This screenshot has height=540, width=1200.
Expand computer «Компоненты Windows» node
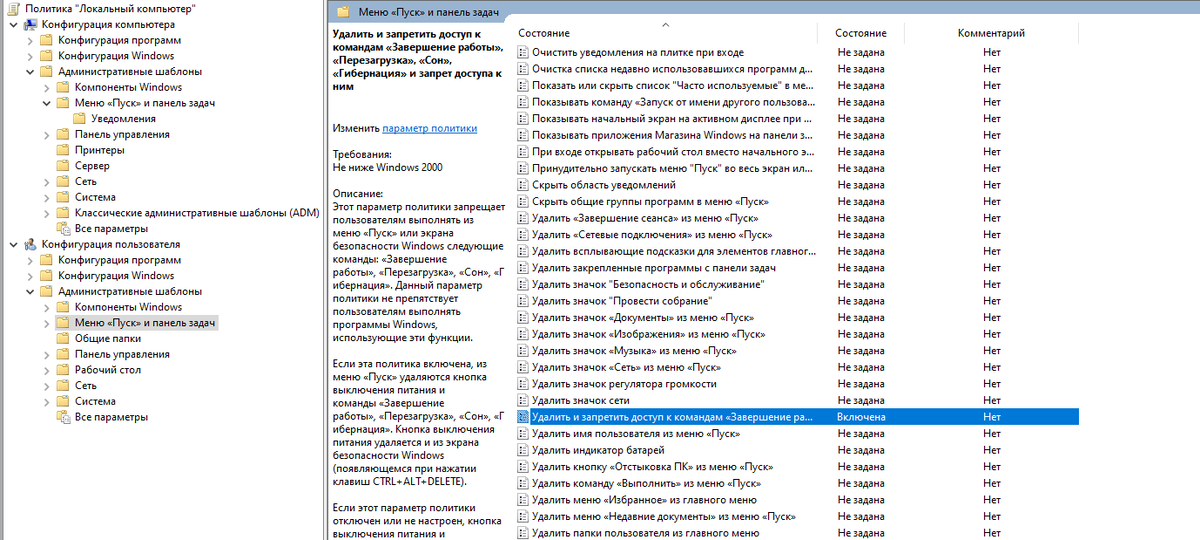(46, 87)
